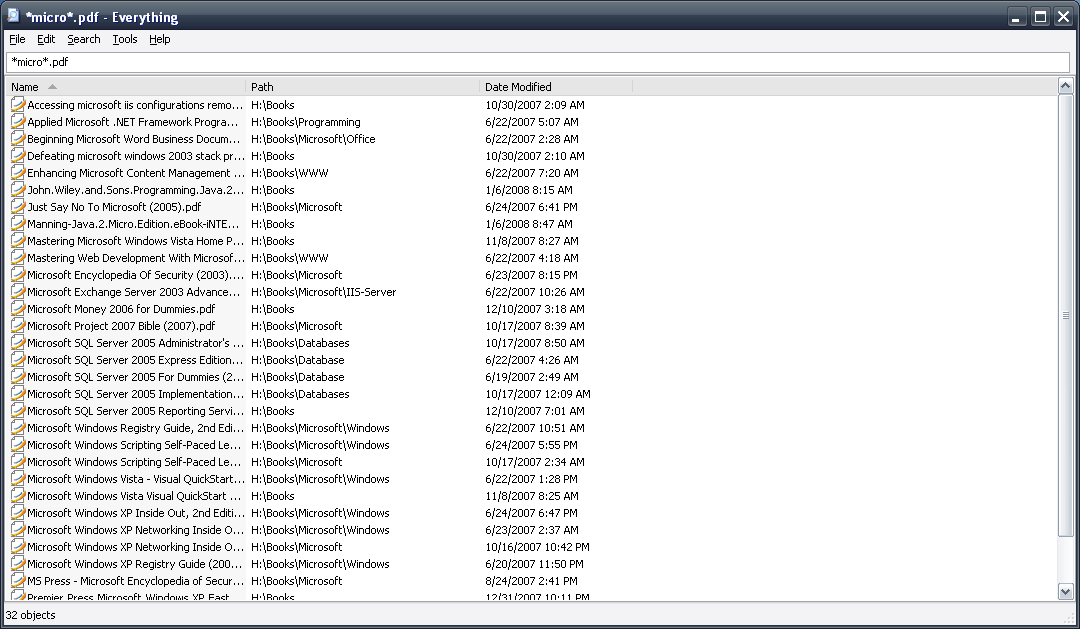
Task: Click the PDF icon for Applied Microsoft .NET Framework
Action: 18,122
